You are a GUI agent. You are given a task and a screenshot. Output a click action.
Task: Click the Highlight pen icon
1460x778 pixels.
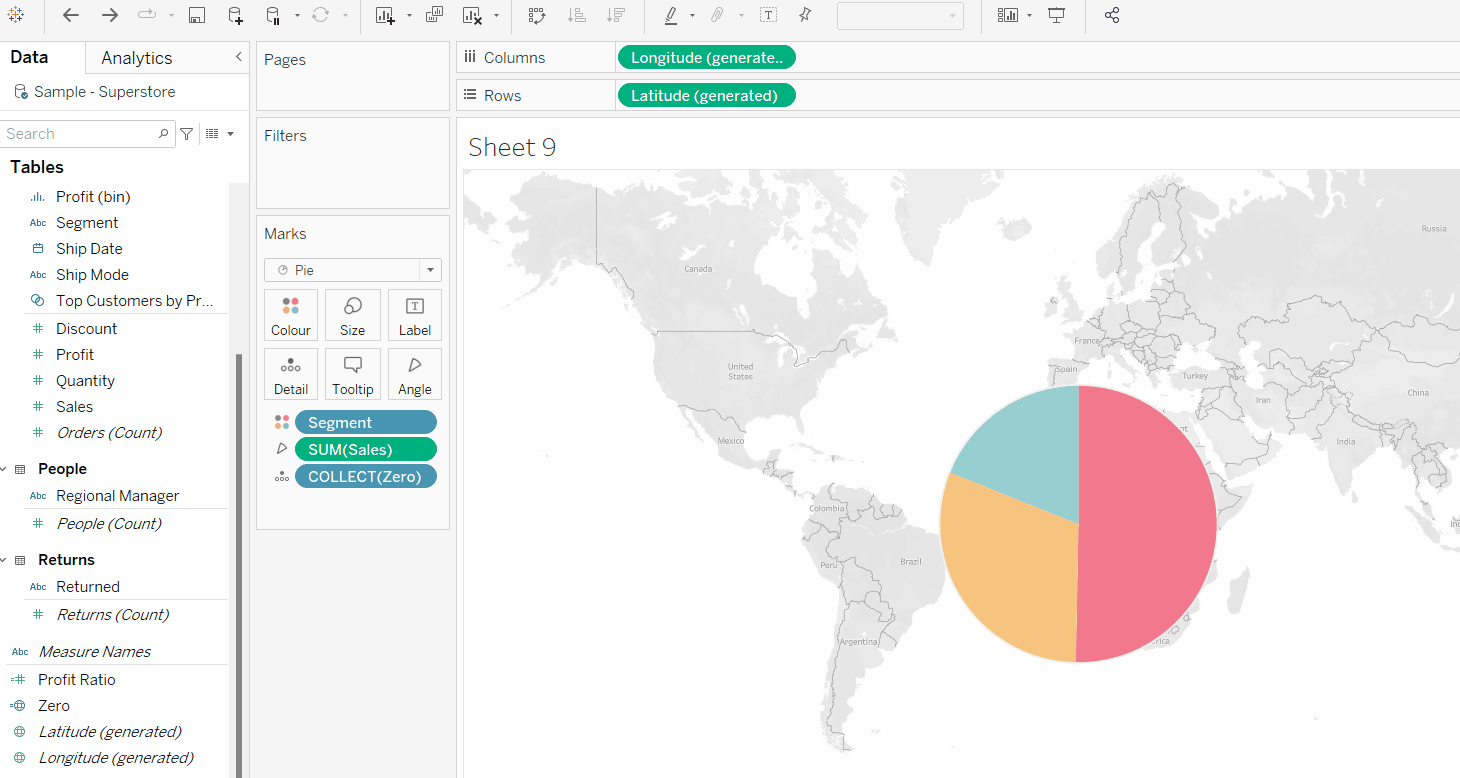coord(670,15)
